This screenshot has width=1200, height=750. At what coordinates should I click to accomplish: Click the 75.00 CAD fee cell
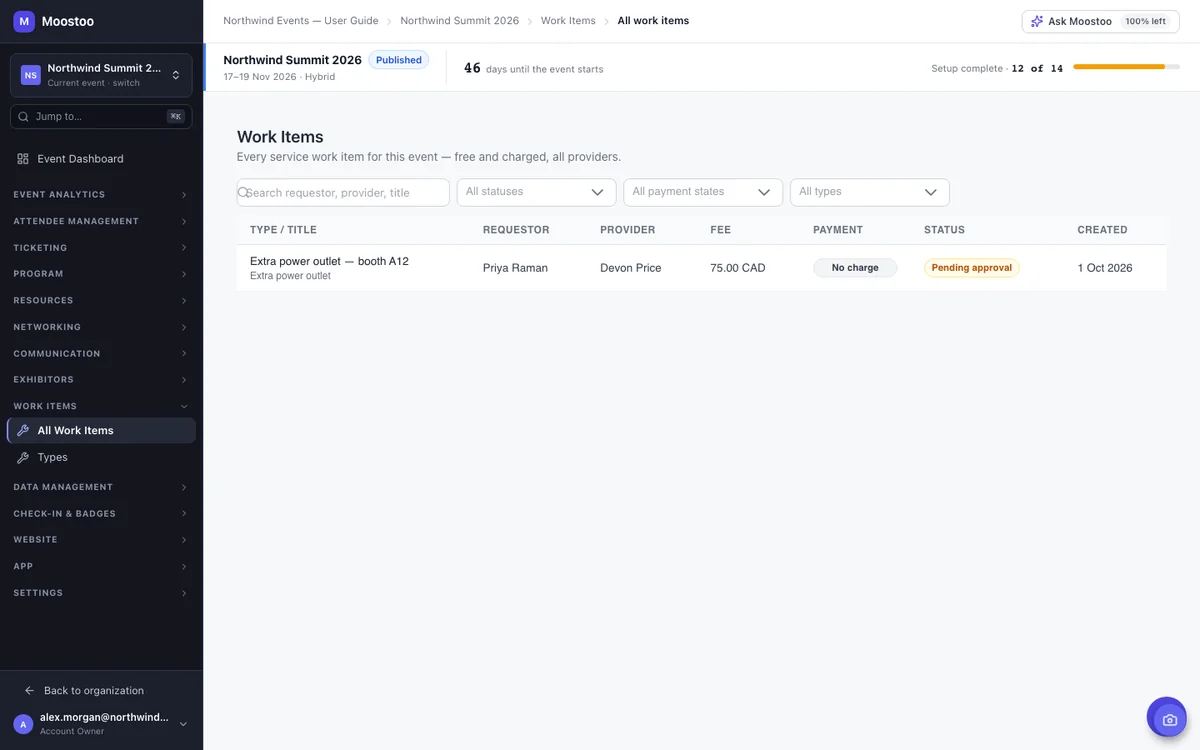[x=738, y=268]
